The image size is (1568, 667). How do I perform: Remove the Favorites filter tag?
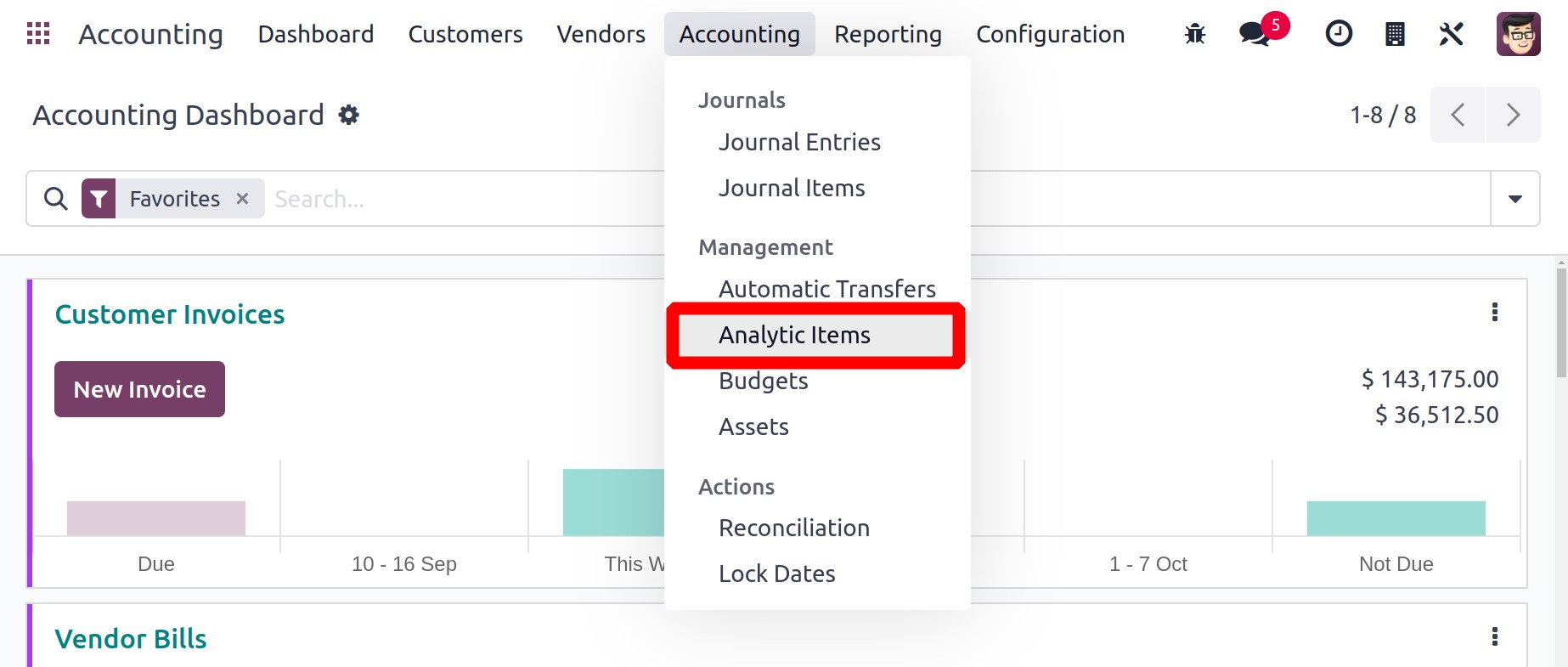242,199
